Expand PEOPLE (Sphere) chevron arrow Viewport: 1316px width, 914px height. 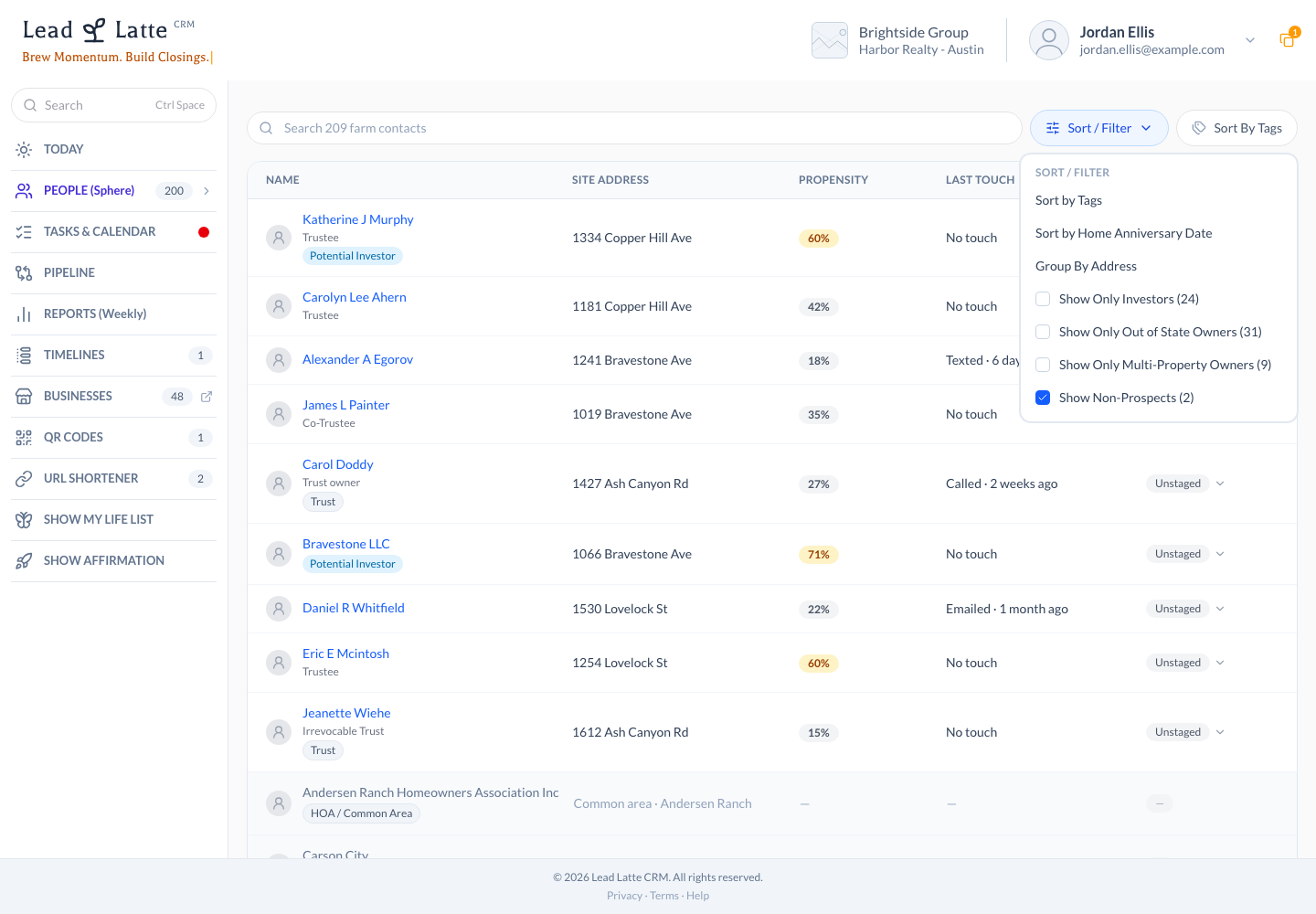[207, 191]
